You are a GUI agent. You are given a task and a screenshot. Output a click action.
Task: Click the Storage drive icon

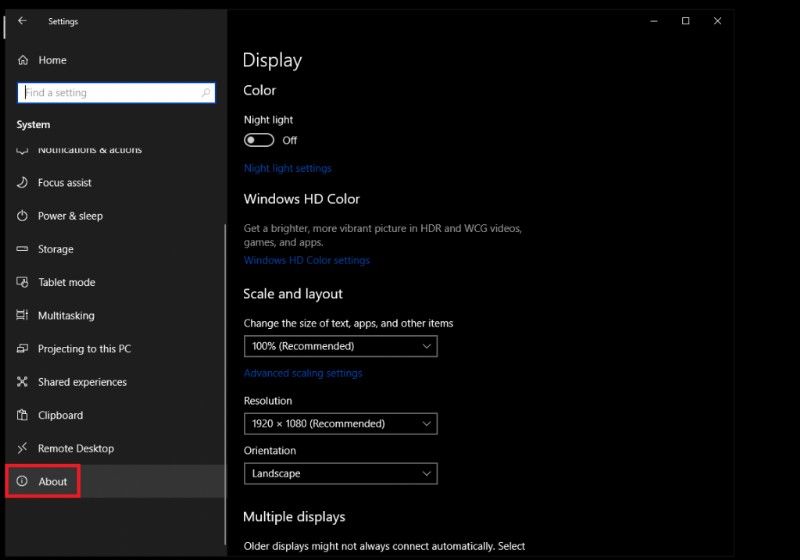pyautogui.click(x=22, y=249)
